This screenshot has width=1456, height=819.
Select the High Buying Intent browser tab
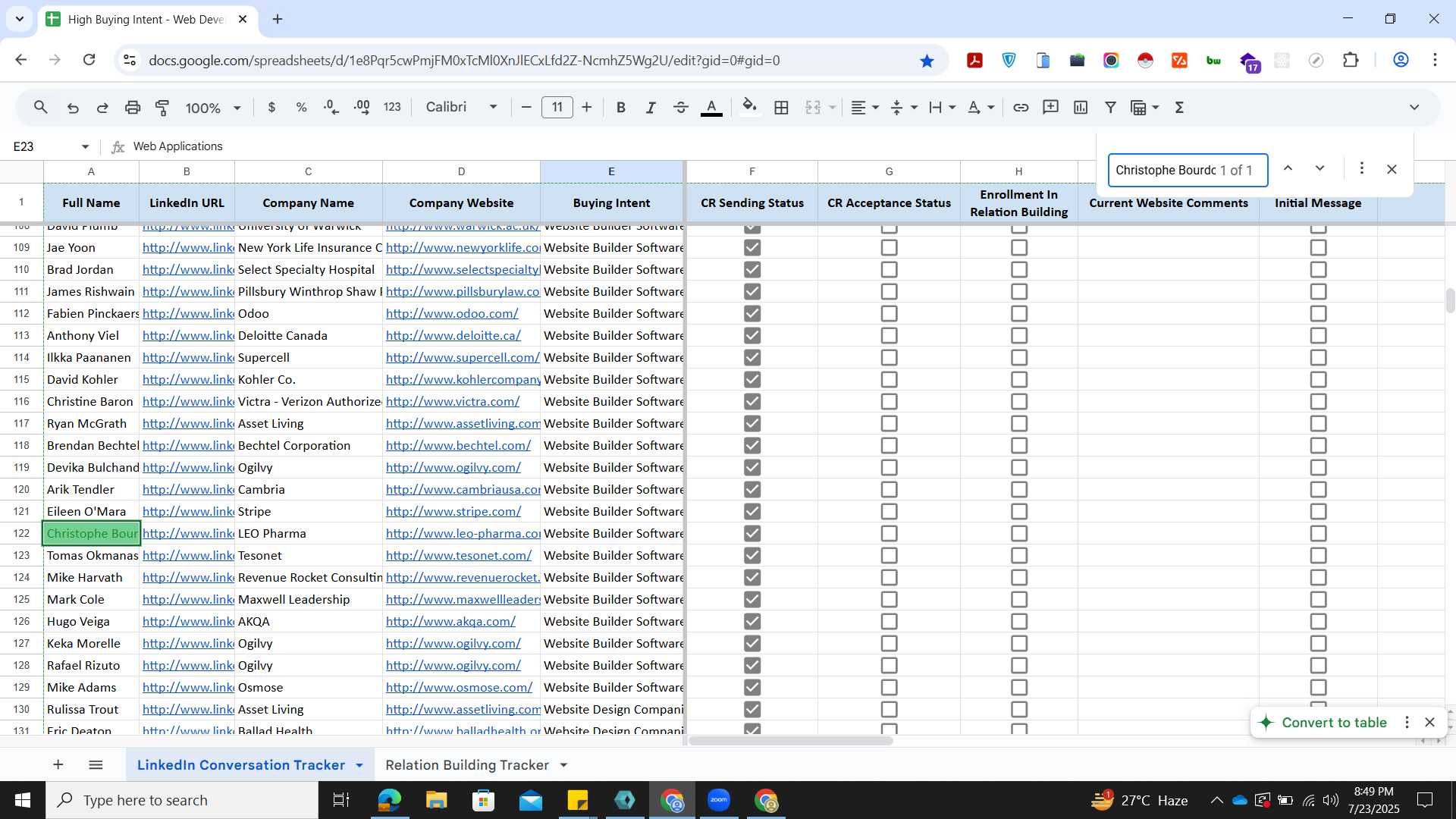146,20
